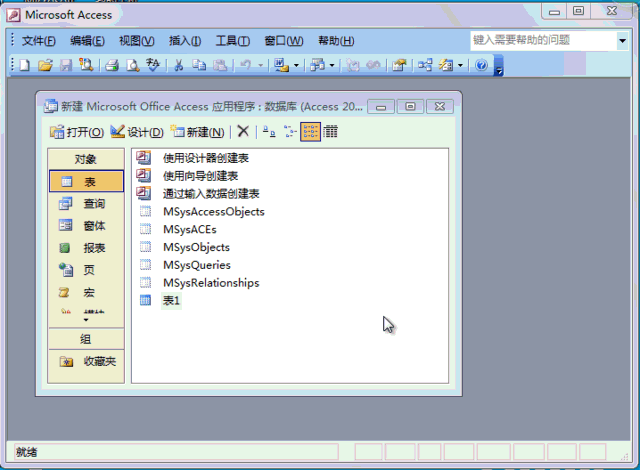Click the Print icon
Screen dimensions: 640x470
111,65
